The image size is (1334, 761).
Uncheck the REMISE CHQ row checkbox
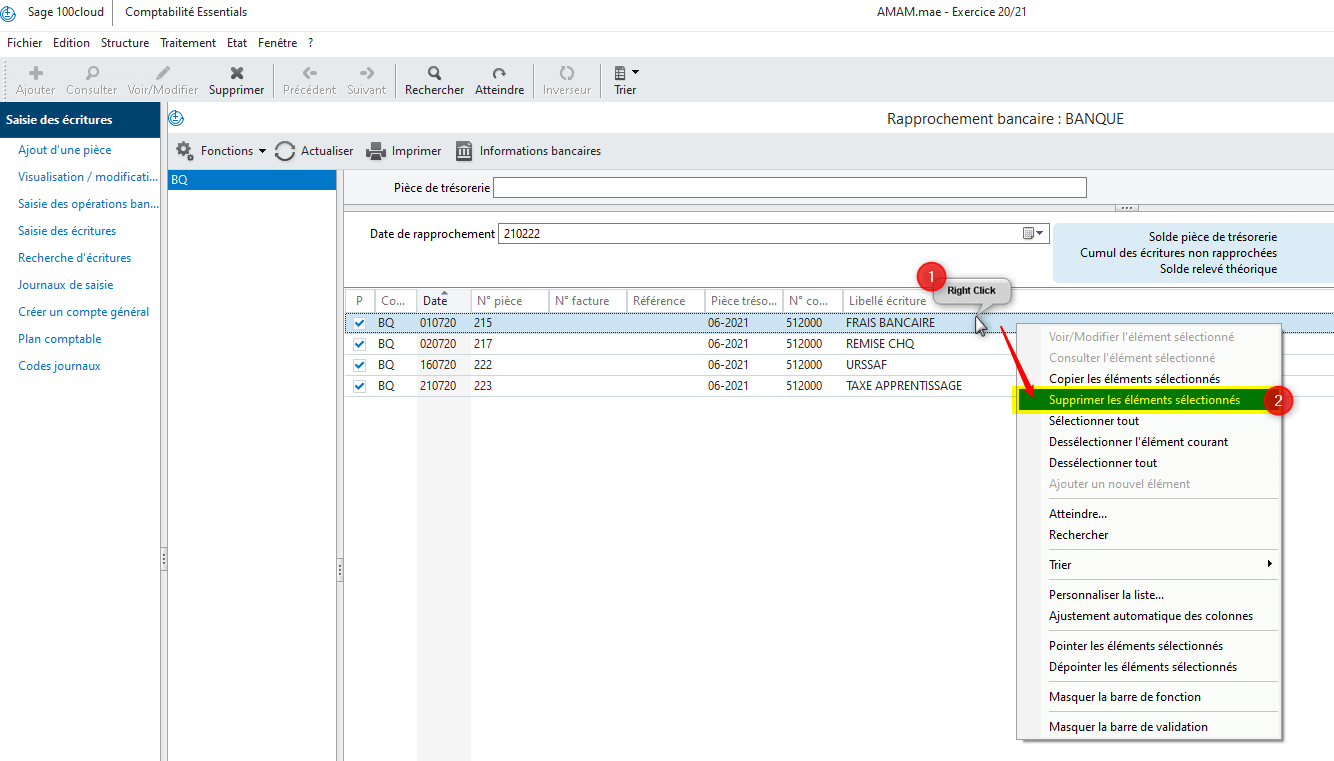point(360,344)
